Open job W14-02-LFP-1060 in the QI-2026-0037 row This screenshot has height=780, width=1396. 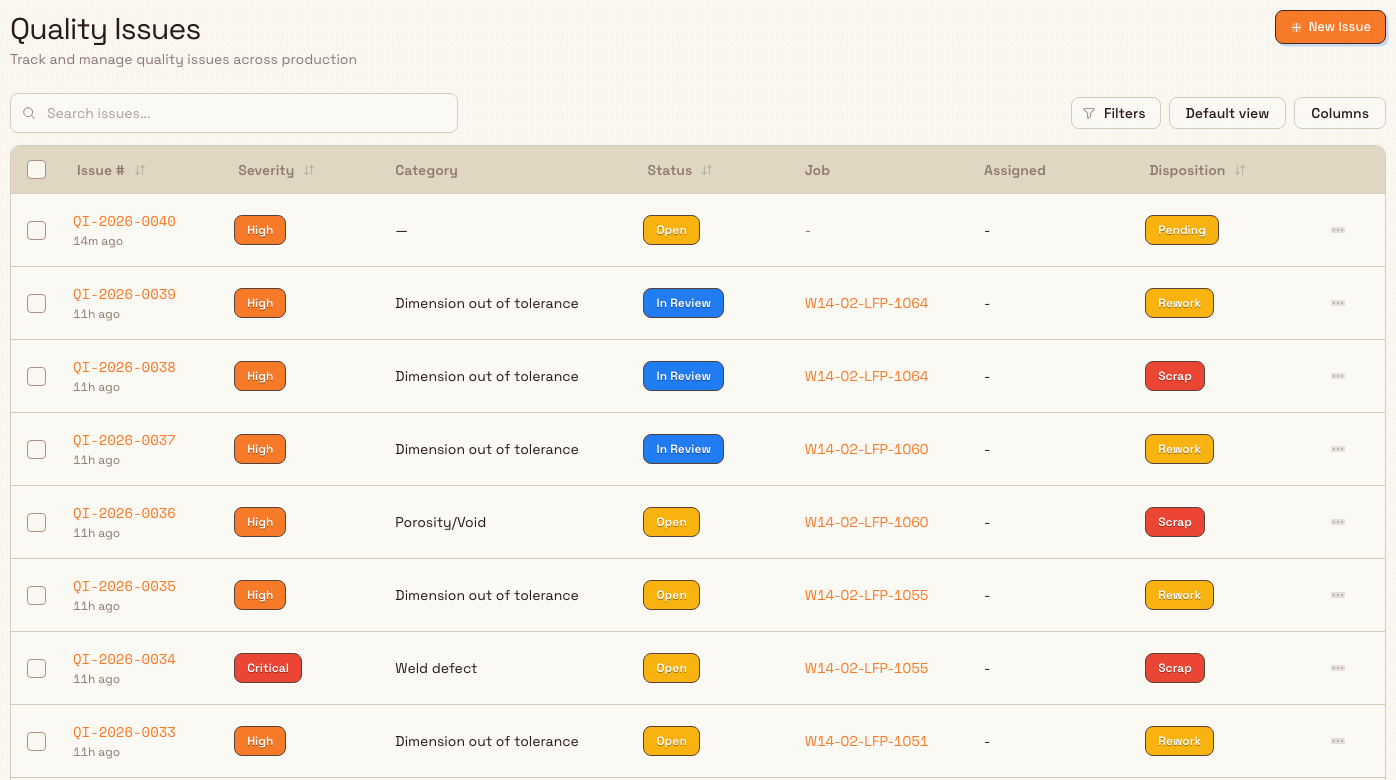(x=866, y=449)
